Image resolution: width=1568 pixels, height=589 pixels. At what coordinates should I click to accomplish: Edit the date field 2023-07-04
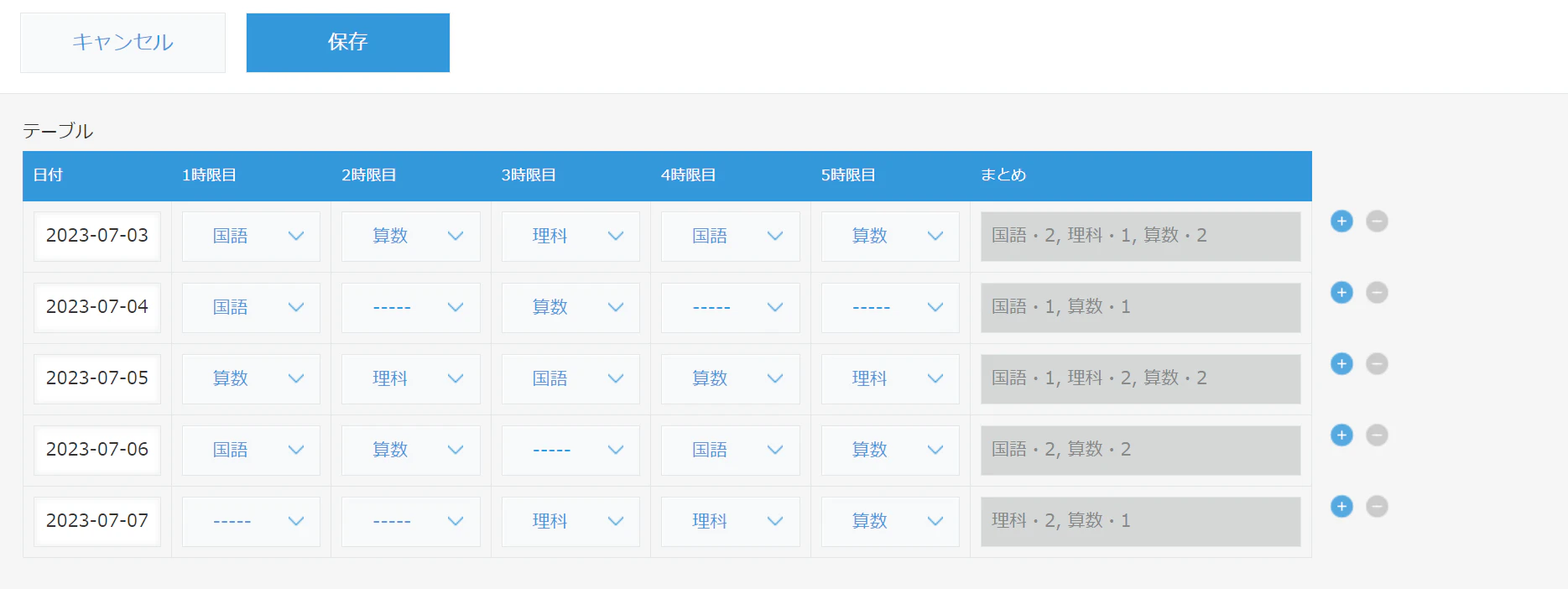click(97, 308)
